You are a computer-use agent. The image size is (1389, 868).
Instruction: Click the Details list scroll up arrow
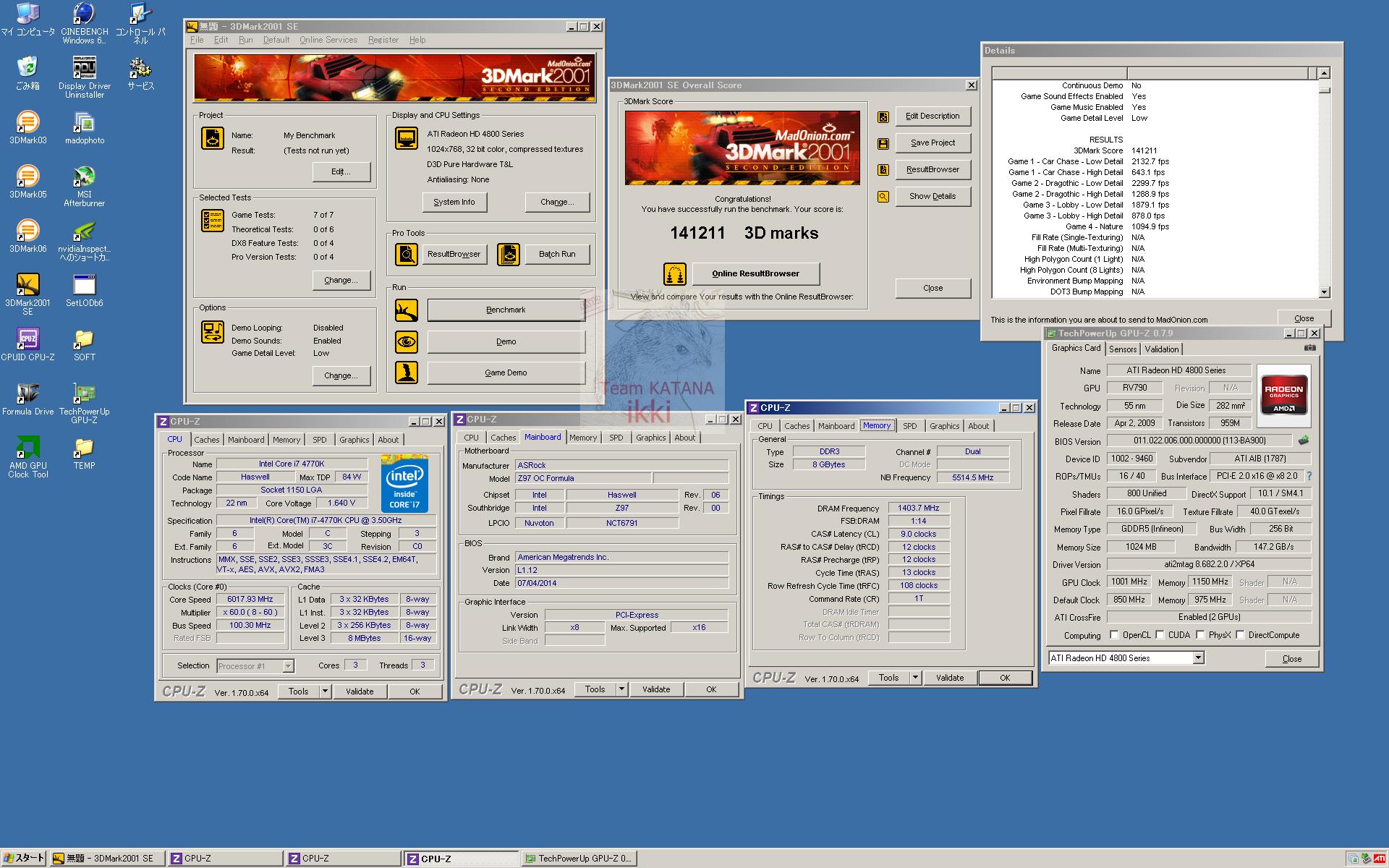pos(1324,73)
